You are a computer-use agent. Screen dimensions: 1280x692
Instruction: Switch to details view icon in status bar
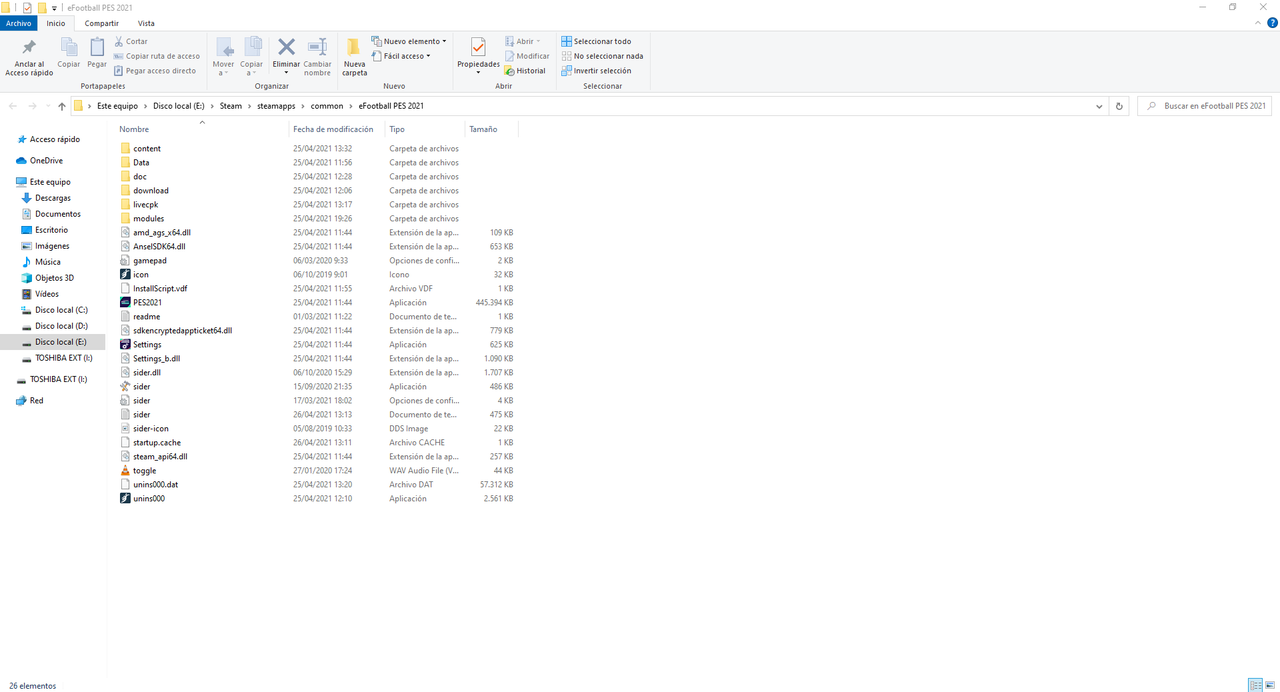click(x=1255, y=685)
